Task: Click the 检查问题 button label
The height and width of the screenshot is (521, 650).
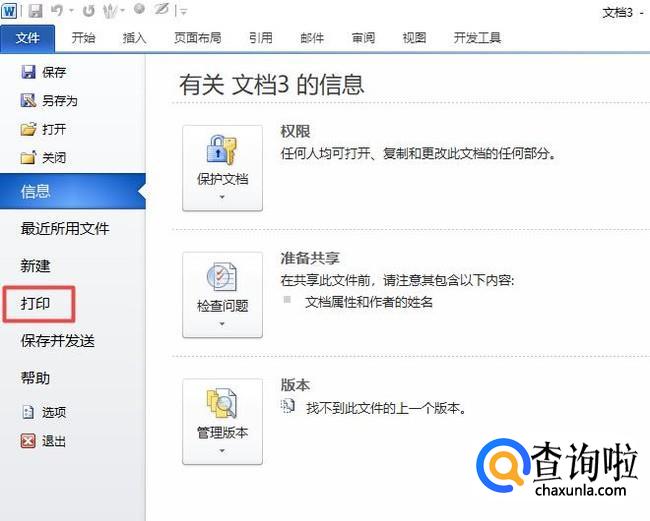Action: click(223, 306)
